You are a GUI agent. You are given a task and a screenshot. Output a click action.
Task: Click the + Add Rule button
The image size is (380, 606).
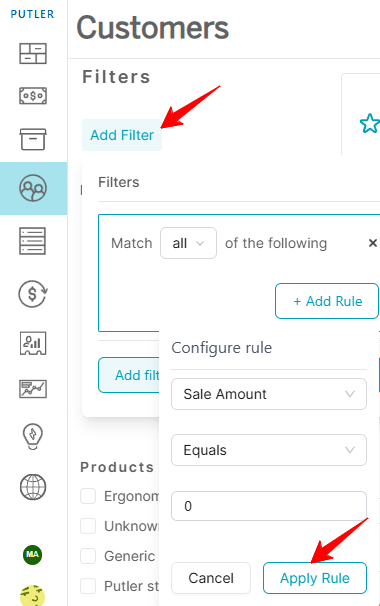[327, 301]
